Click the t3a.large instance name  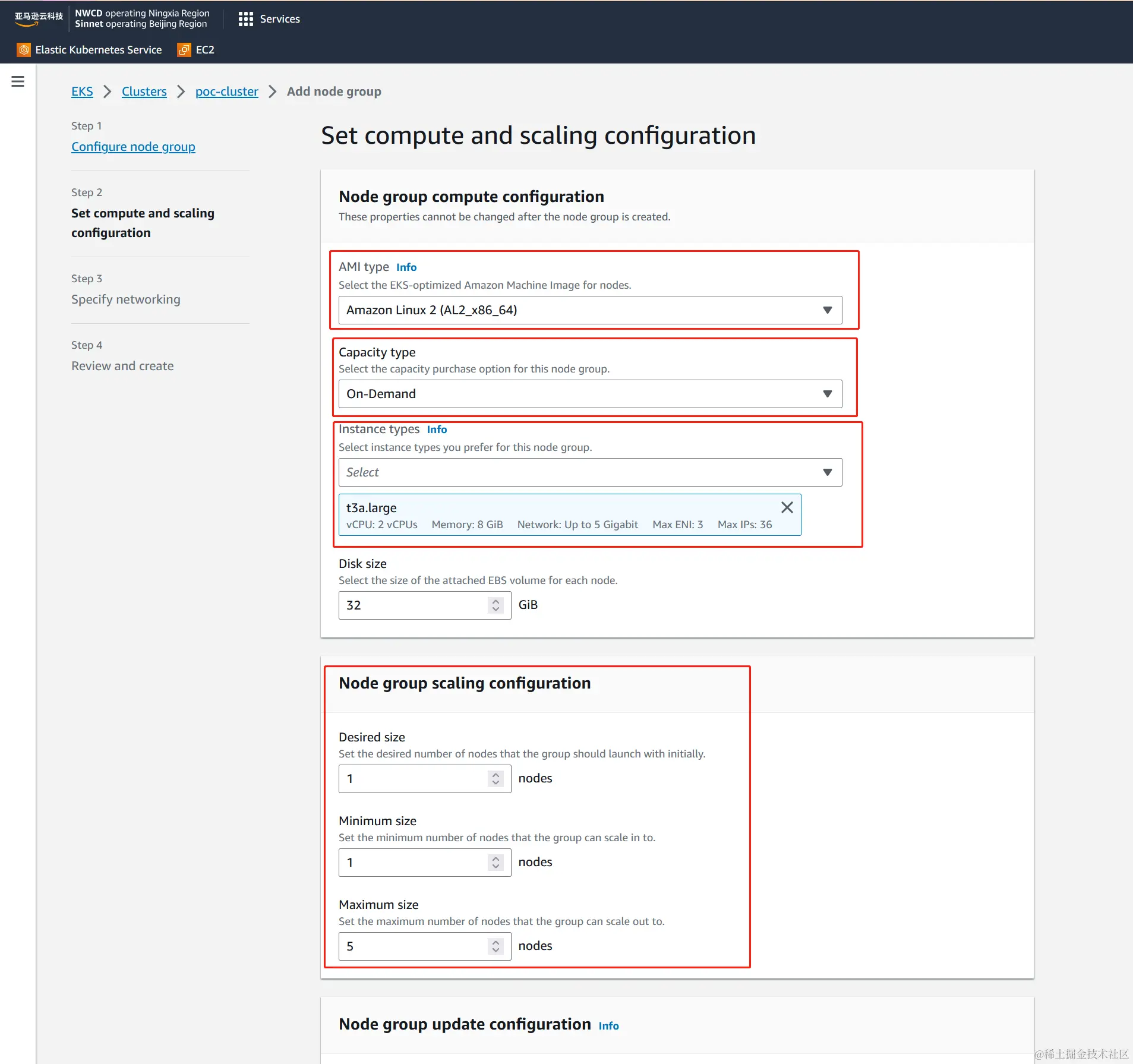tap(371, 508)
